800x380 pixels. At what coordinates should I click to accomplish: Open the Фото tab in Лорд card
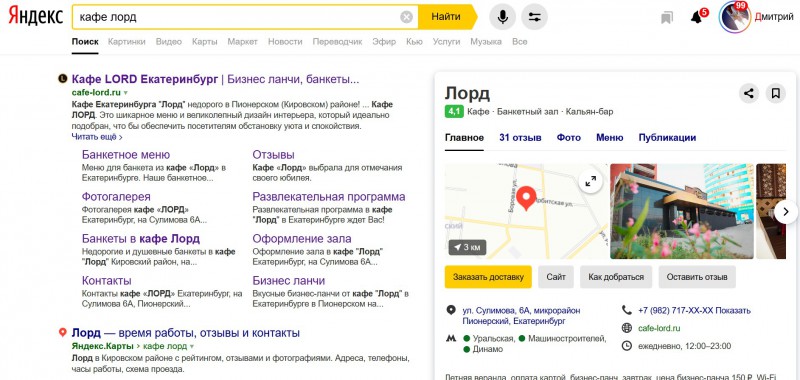click(569, 138)
